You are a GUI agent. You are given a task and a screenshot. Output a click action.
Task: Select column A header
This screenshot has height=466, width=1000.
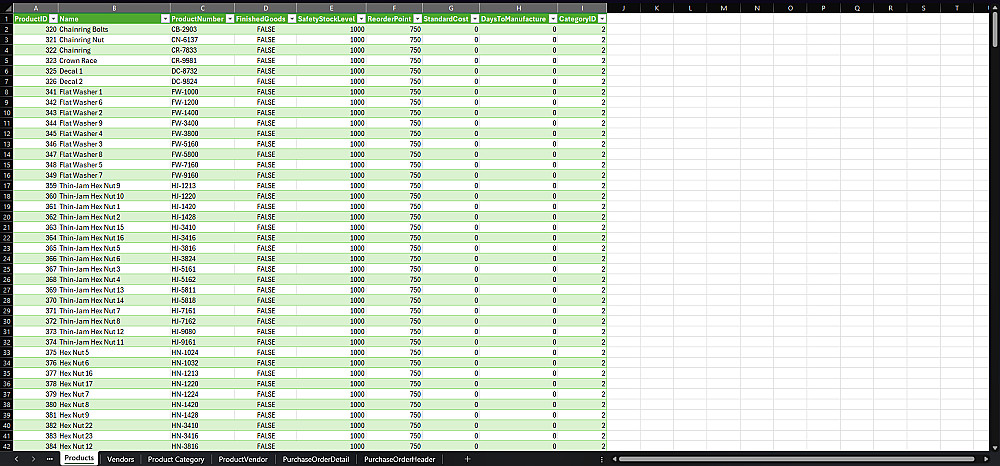pyautogui.click(x=35, y=8)
